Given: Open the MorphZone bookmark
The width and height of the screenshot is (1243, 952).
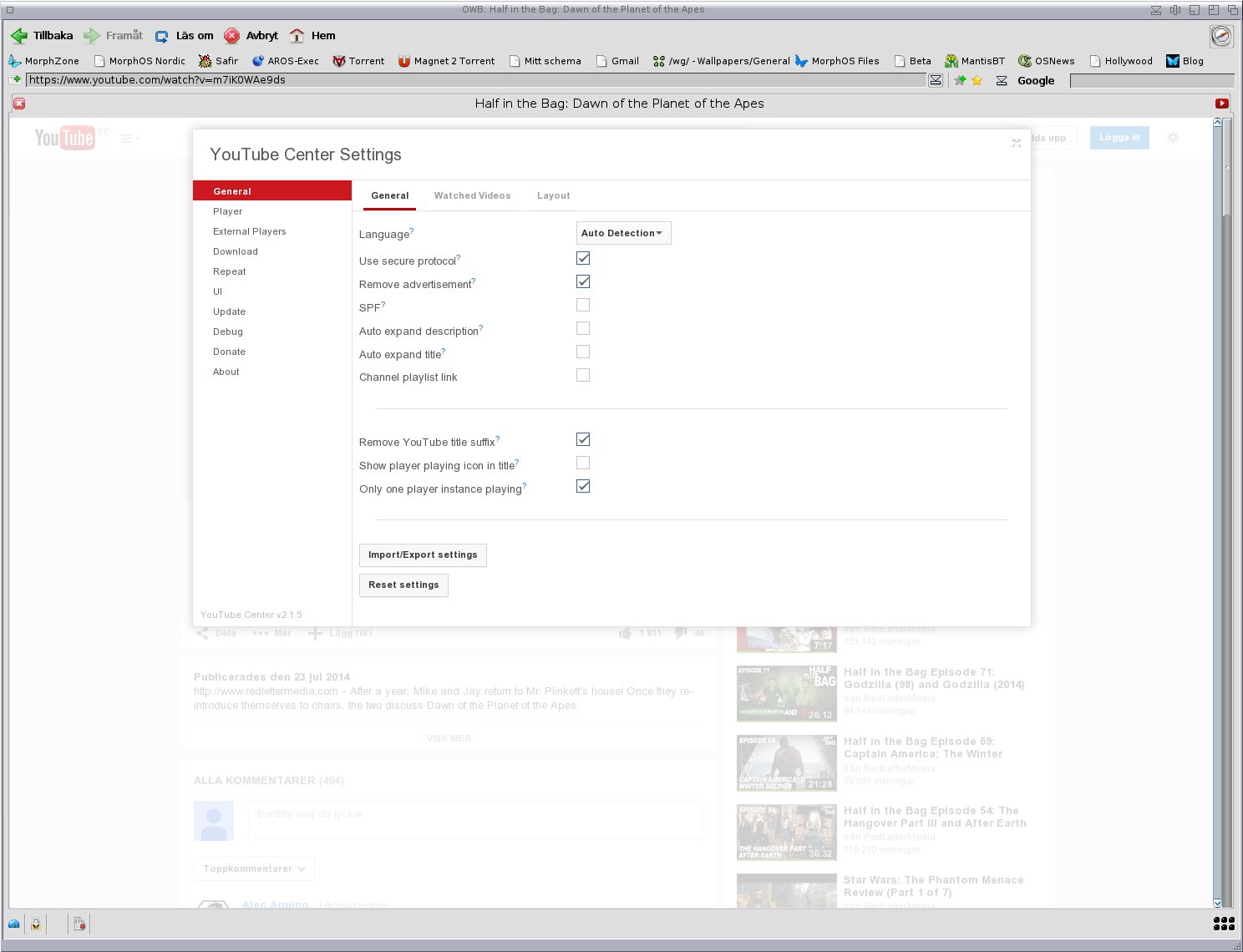Looking at the screenshot, I should 43,61.
